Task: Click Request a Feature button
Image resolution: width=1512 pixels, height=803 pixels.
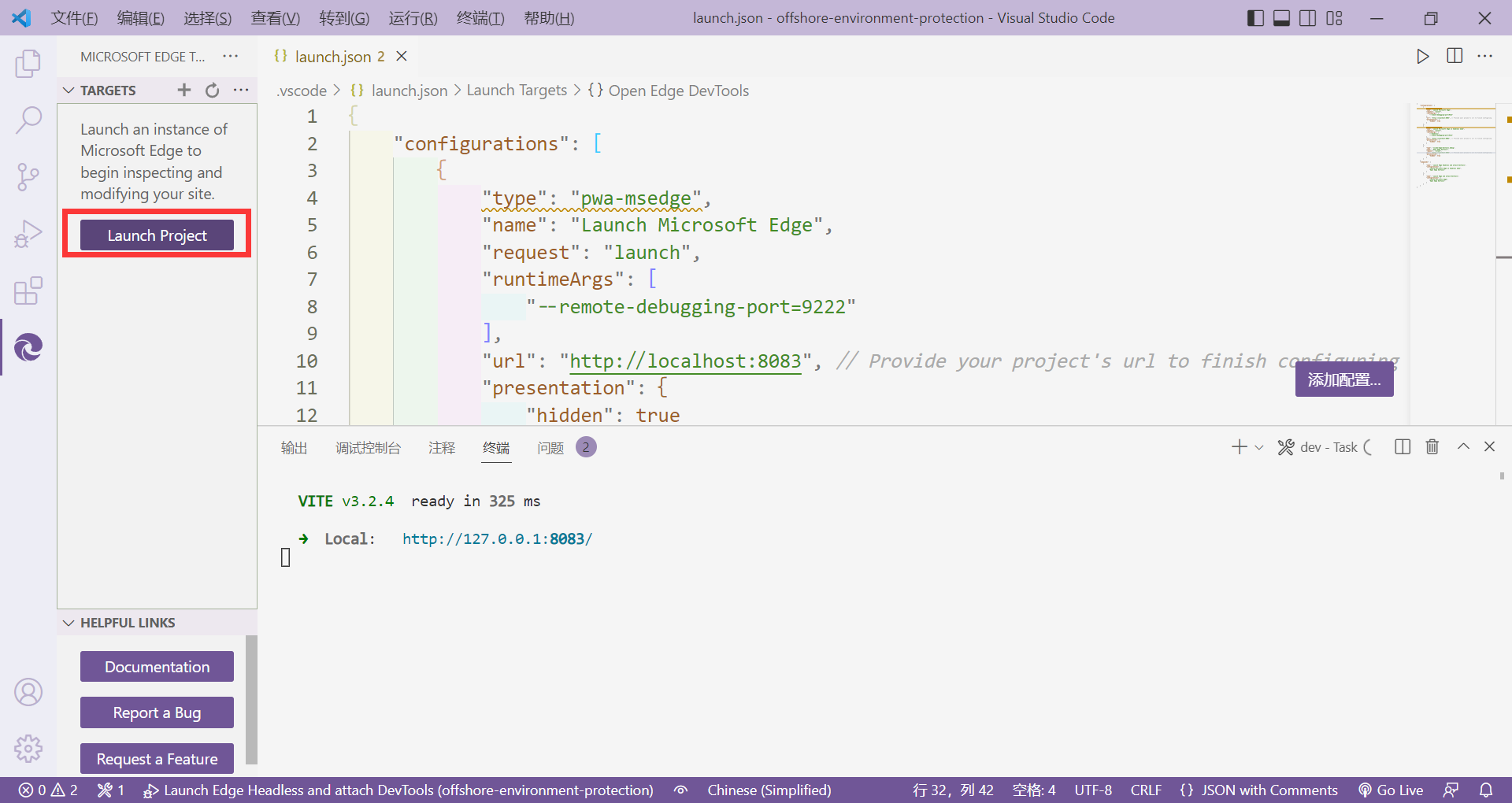Action: tap(157, 758)
